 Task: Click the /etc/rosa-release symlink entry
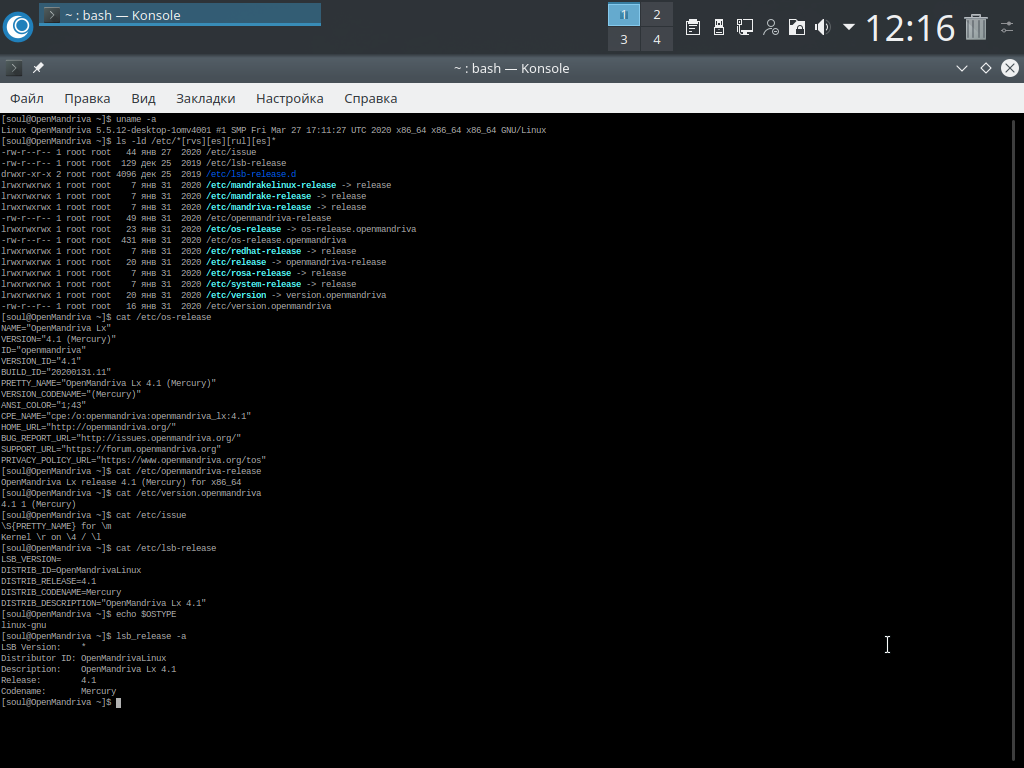click(248, 274)
